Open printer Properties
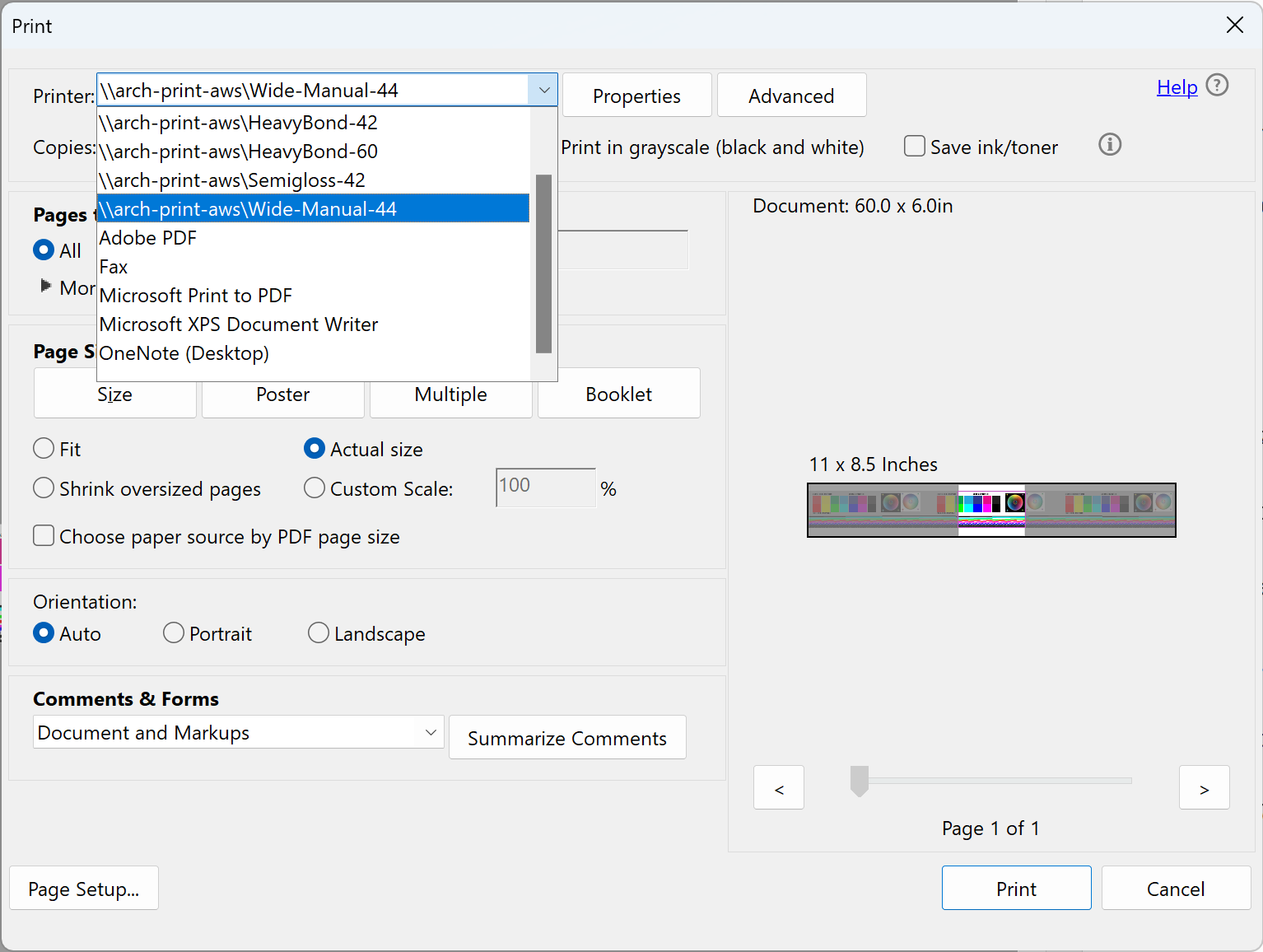Screen dimensions: 1263x952 tap(636, 96)
